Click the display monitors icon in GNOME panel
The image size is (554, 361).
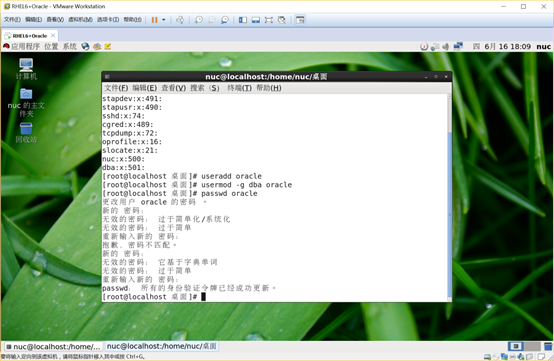458,46
